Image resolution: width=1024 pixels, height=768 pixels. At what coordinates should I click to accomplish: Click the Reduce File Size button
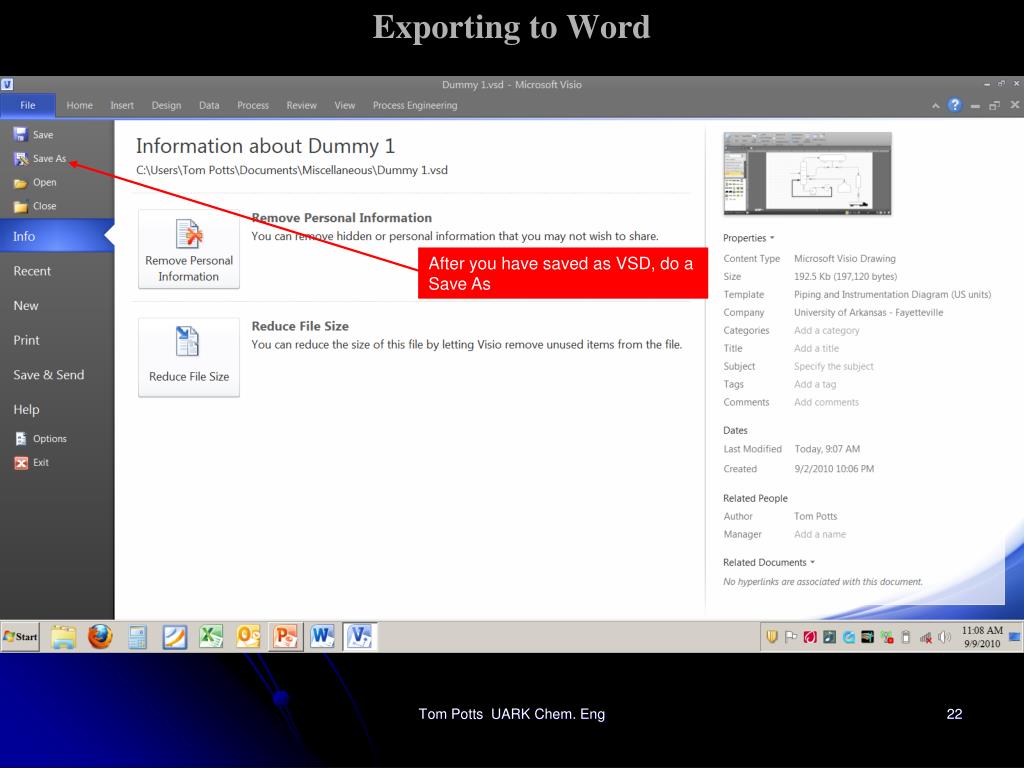[x=189, y=357]
